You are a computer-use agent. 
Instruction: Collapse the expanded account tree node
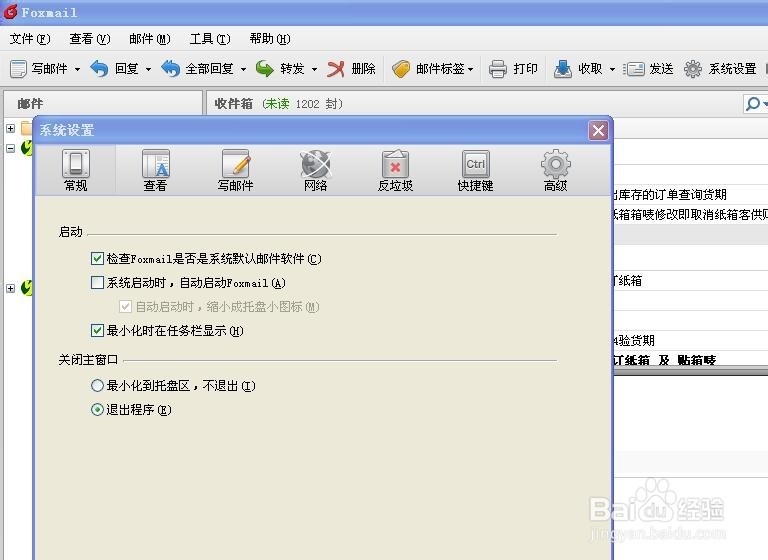coord(10,147)
